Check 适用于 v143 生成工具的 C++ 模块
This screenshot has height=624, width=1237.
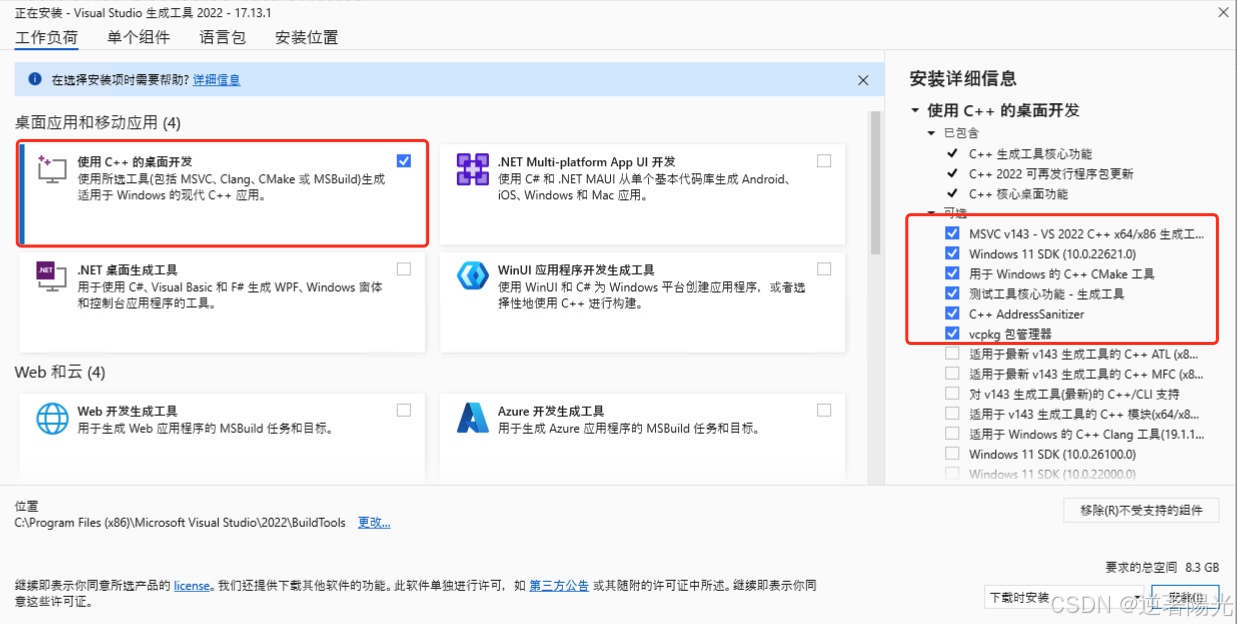tap(952, 414)
